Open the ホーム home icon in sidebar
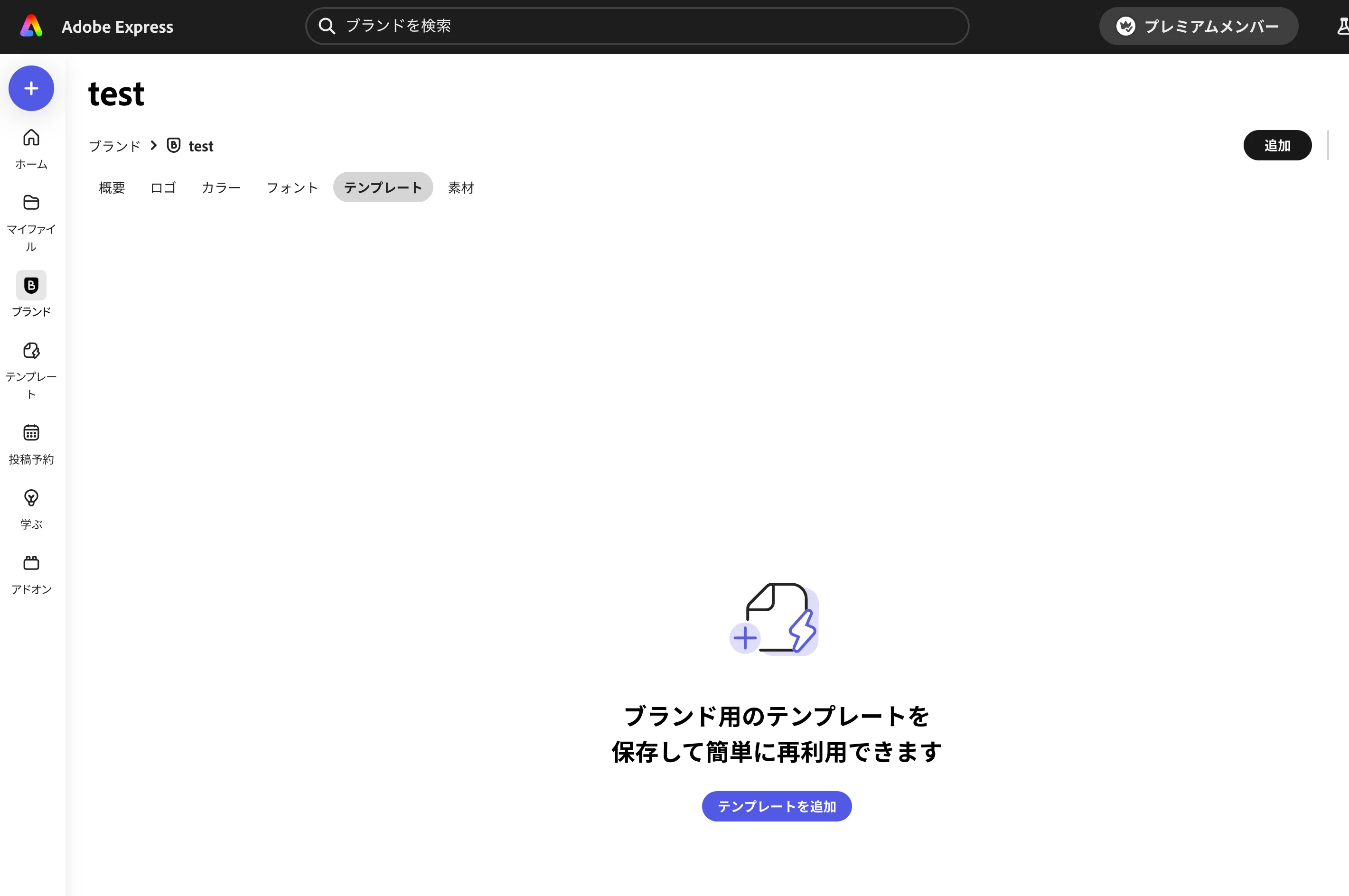Image resolution: width=1349 pixels, height=896 pixels. click(31, 138)
